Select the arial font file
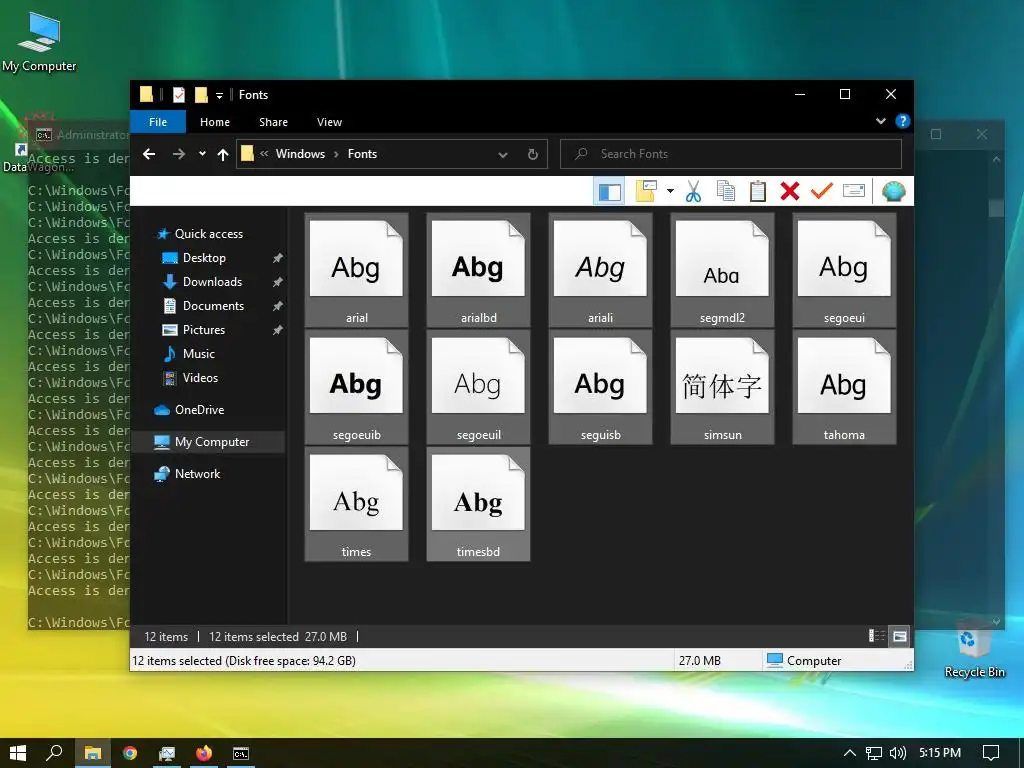1024x768 pixels. point(357,270)
